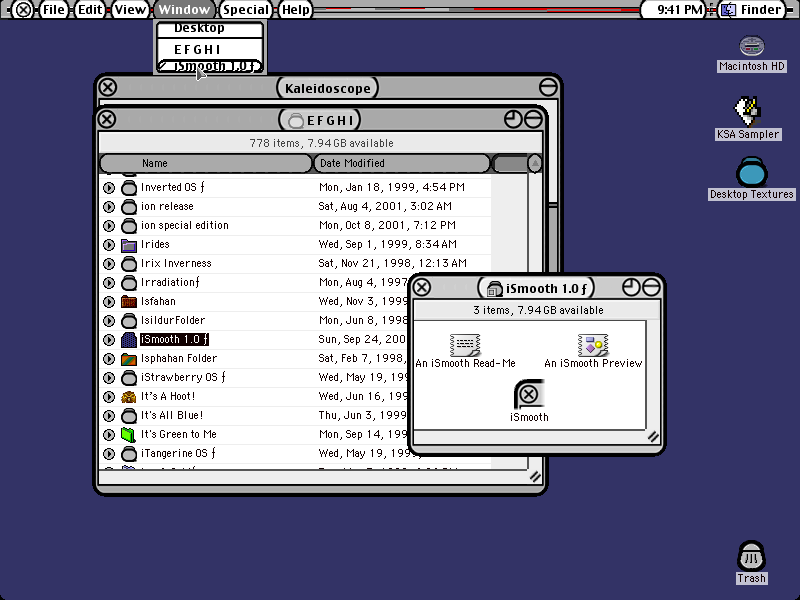The width and height of the screenshot is (800, 600).
Task: Click the Finder application menu icon
Action: 729,10
